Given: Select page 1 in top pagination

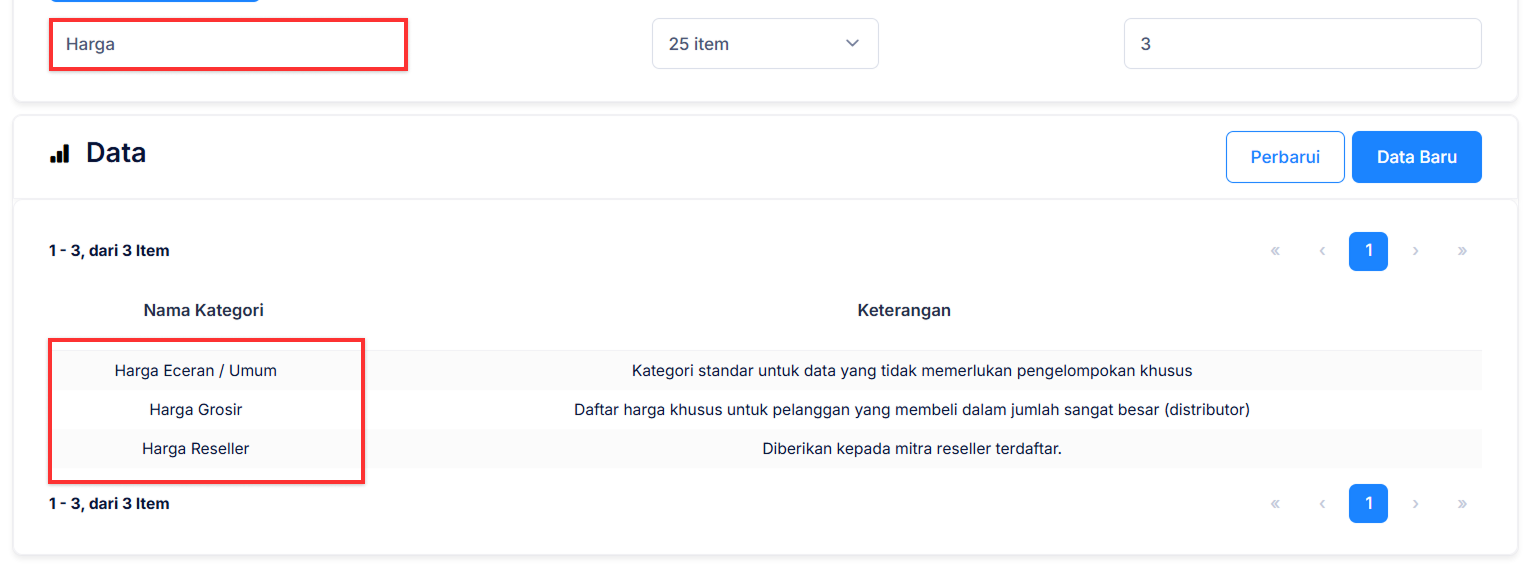Looking at the screenshot, I should (x=1368, y=251).
